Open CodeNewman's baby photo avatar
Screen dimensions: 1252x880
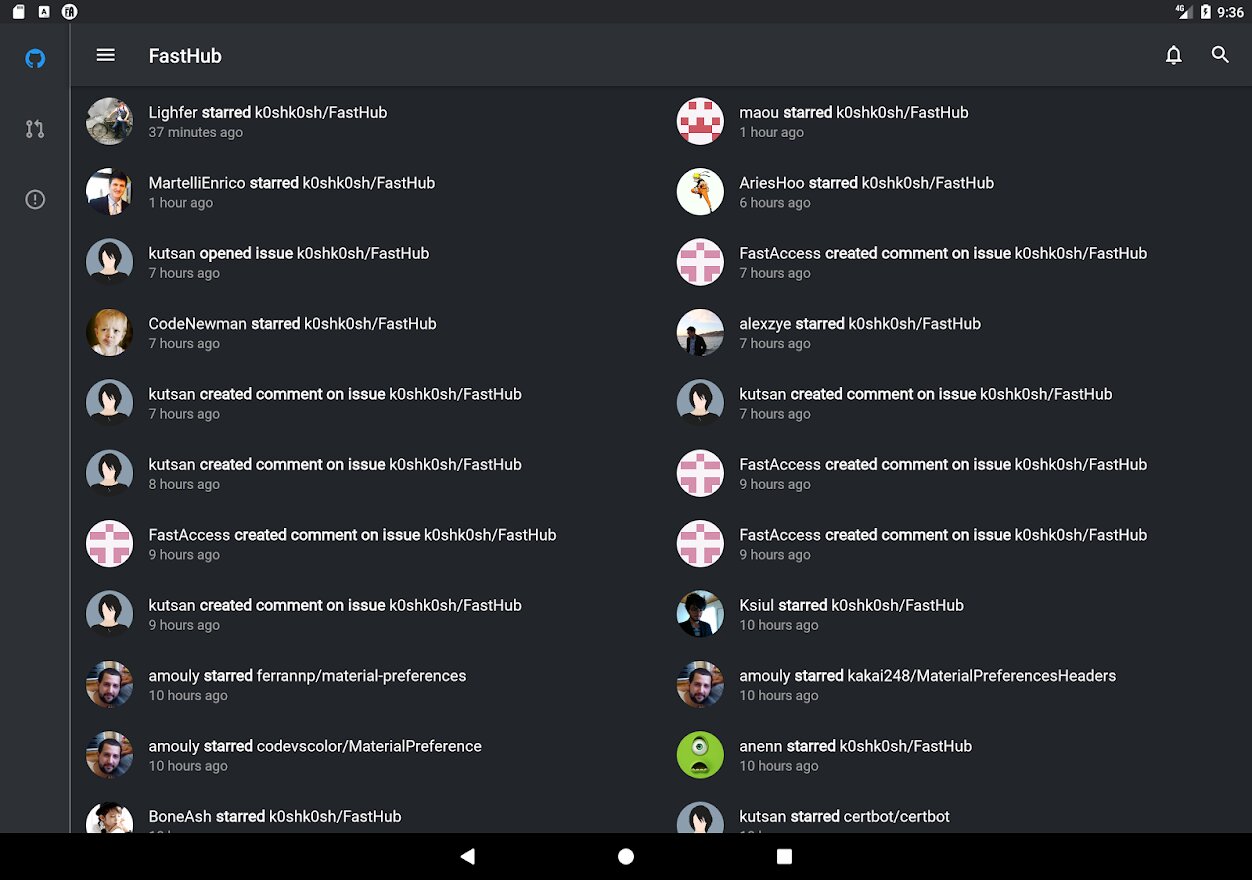(110, 332)
